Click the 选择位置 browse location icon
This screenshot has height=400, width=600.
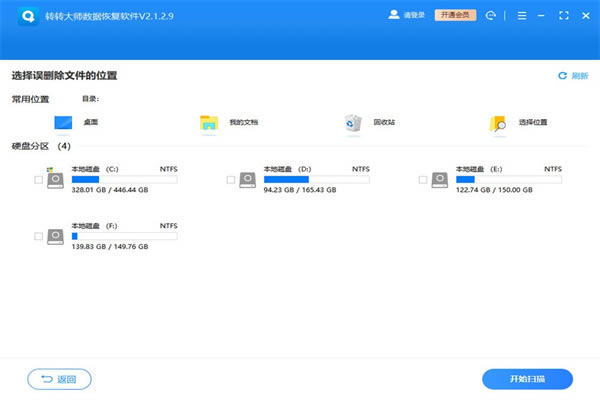(498, 123)
